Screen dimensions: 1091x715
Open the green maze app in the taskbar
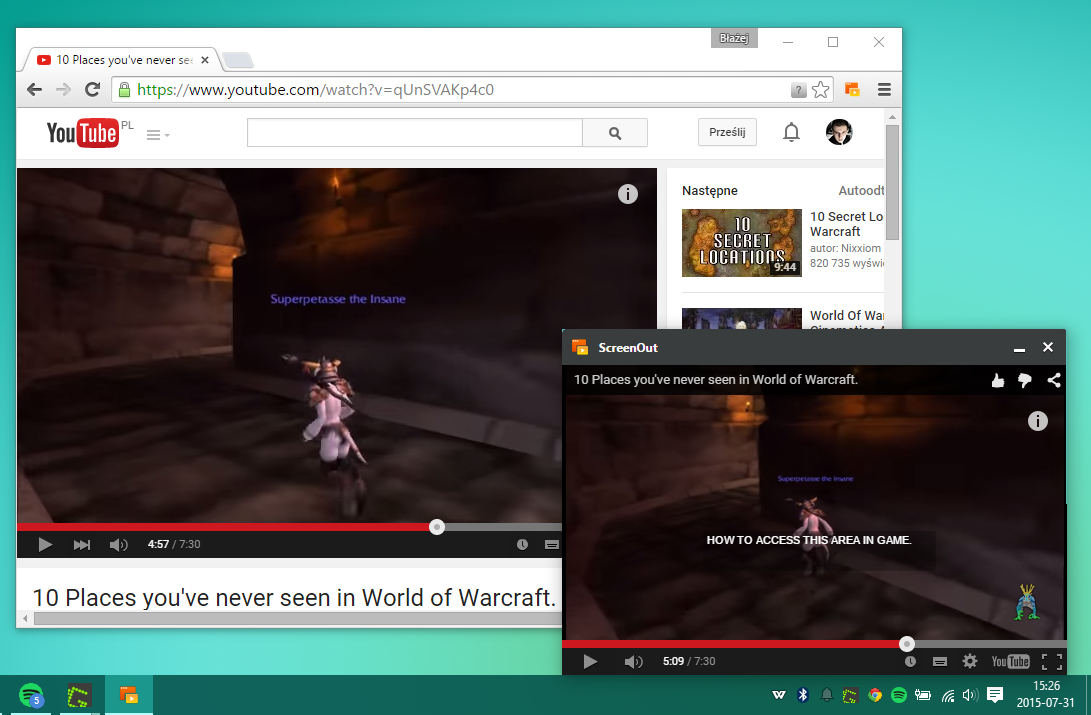pyautogui.click(x=79, y=695)
